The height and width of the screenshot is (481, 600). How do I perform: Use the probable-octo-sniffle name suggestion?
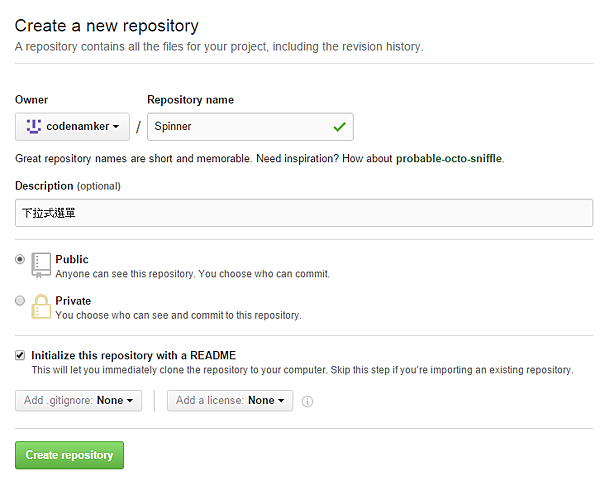pyautogui.click(x=449, y=158)
